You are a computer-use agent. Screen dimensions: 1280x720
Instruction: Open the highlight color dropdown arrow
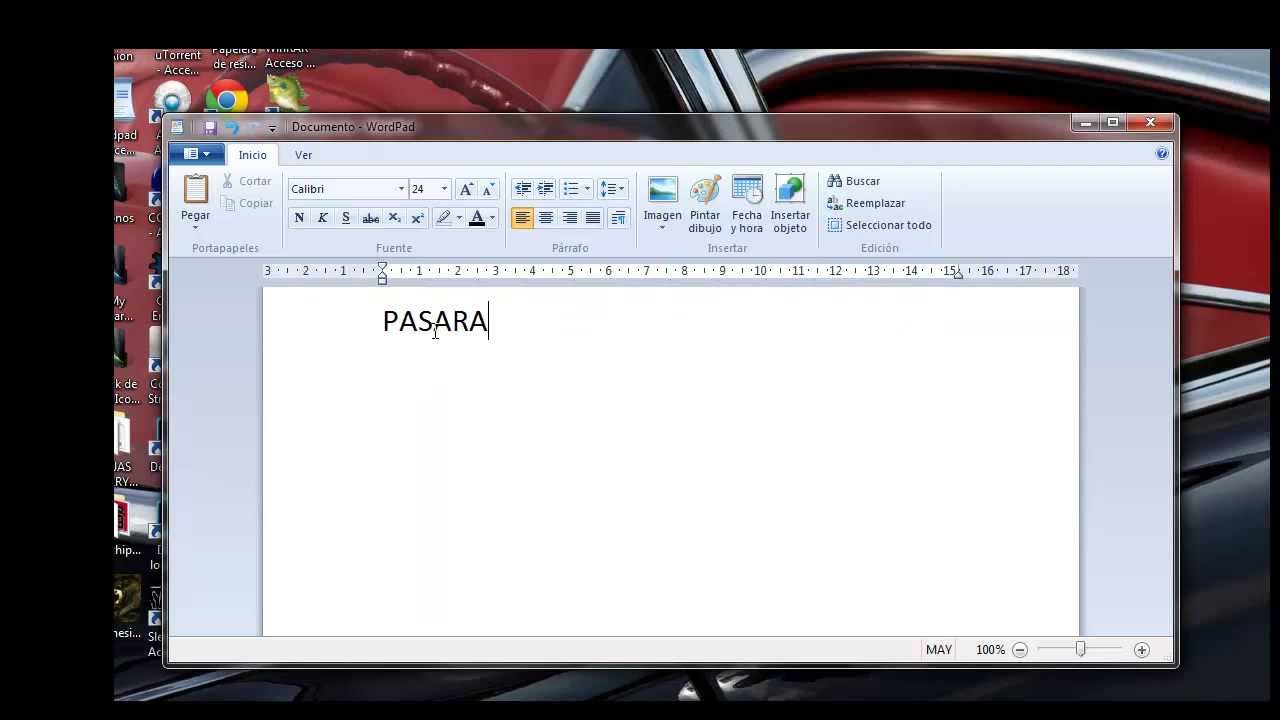point(459,218)
